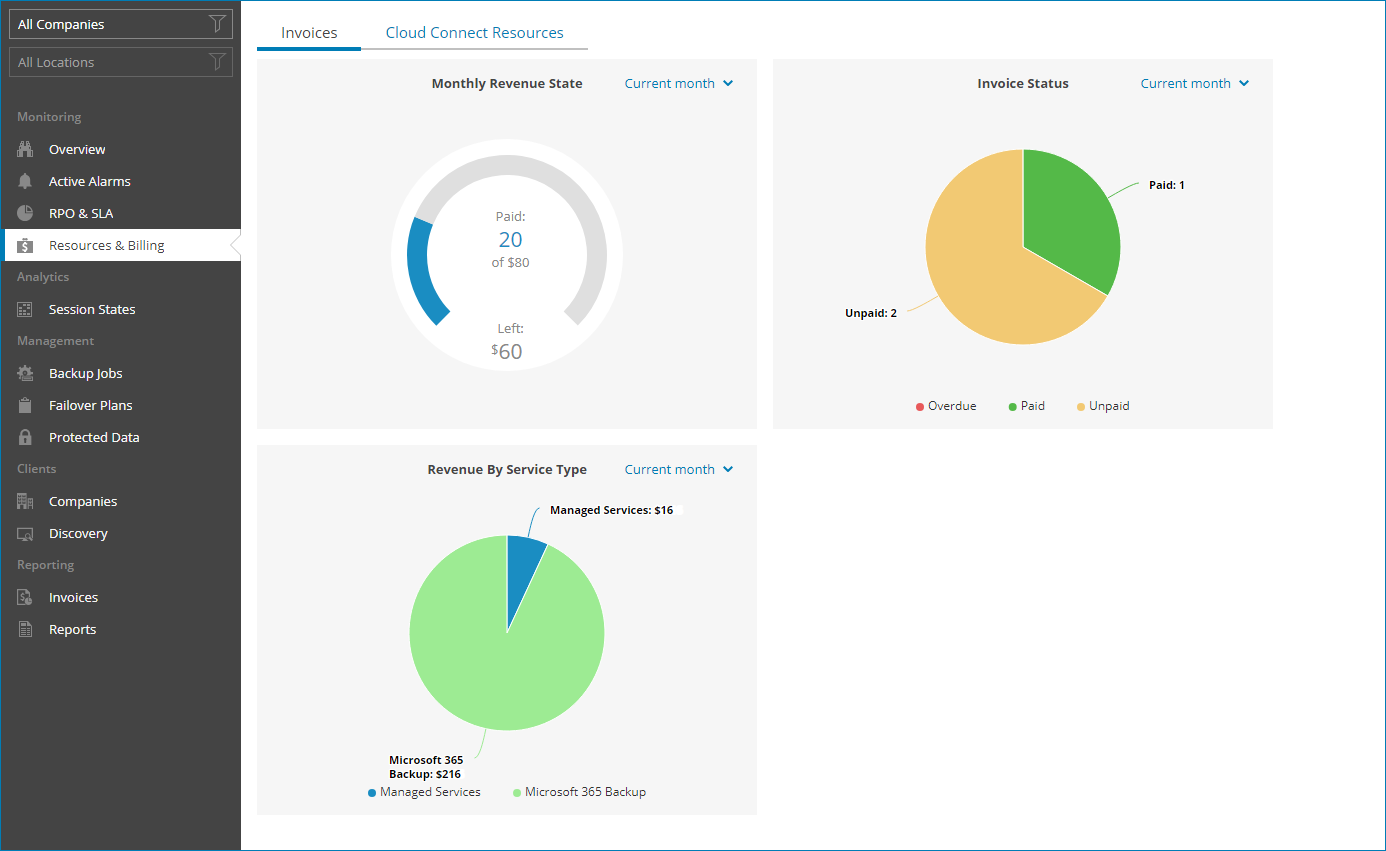The width and height of the screenshot is (1386, 851).
Task: Switch to the Cloud Connect Resources tab
Action: tap(474, 32)
